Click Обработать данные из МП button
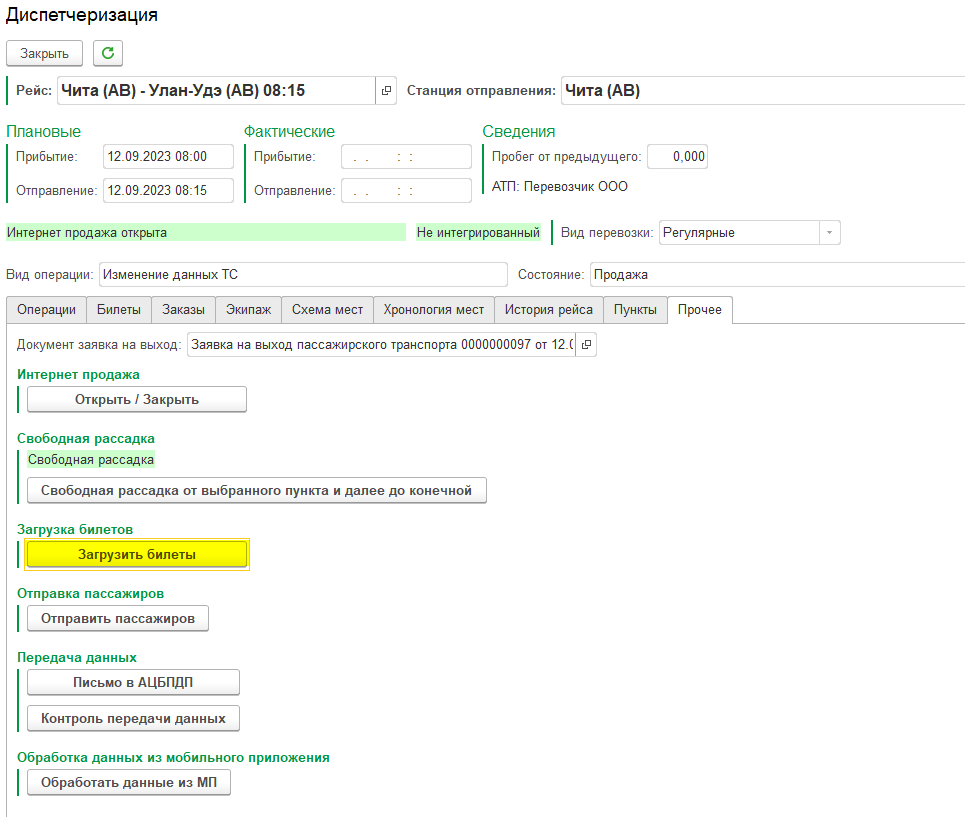Screen dimensions: 965x817 pyautogui.click(x=129, y=782)
